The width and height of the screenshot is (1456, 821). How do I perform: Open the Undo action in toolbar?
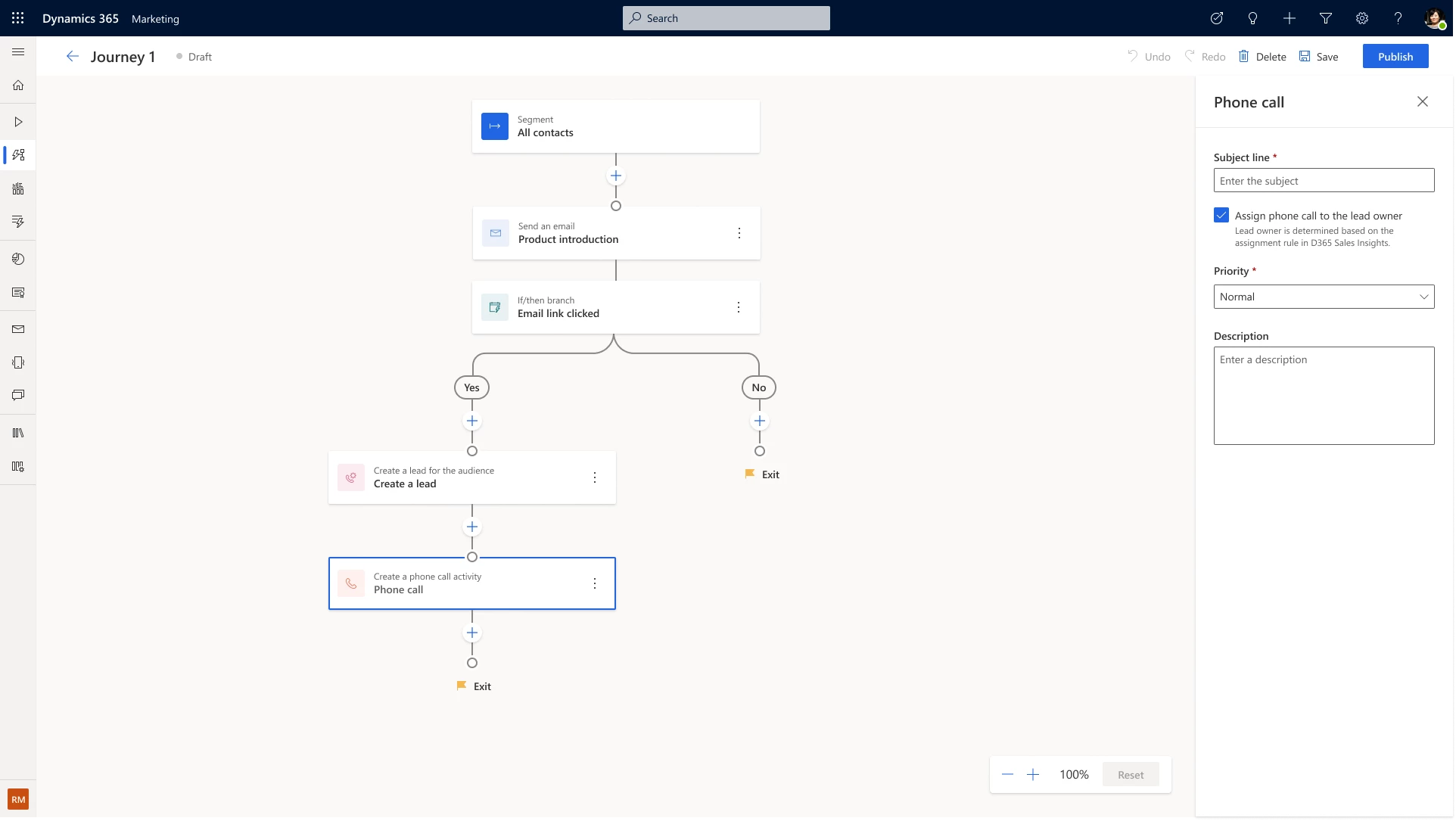1148,56
